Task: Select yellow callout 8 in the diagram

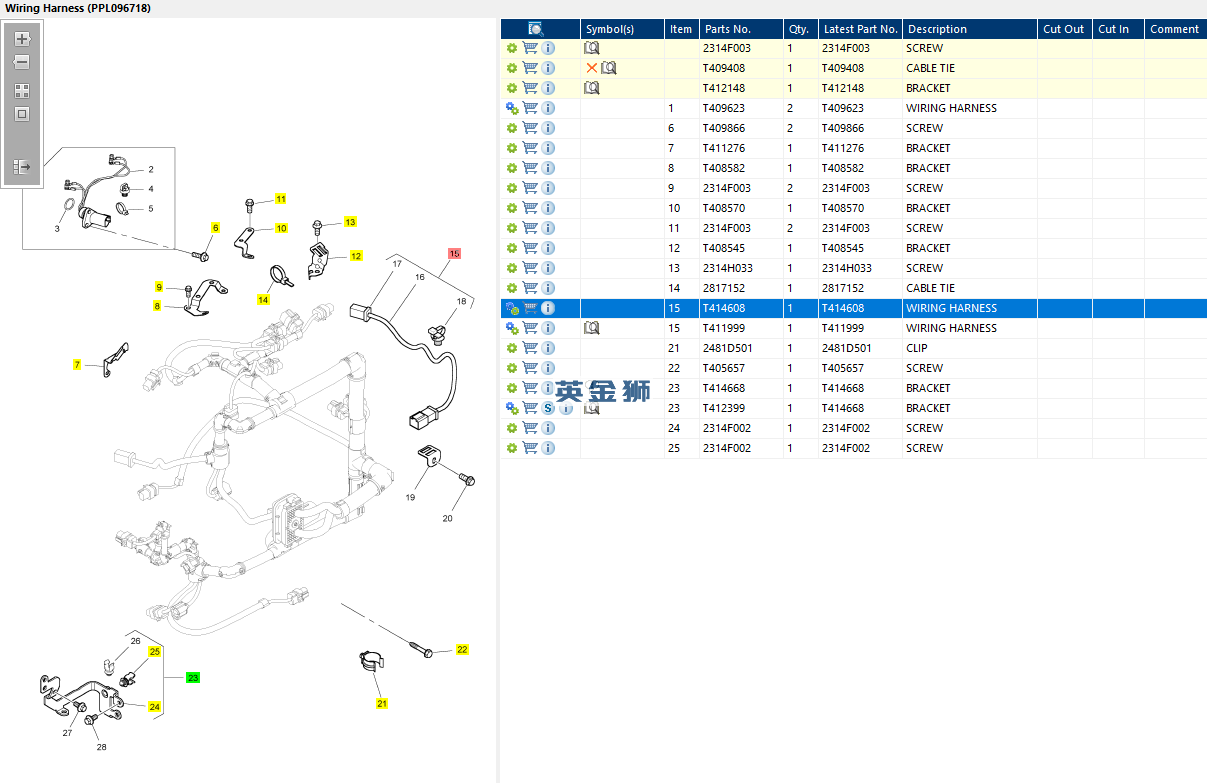Action: point(157,306)
